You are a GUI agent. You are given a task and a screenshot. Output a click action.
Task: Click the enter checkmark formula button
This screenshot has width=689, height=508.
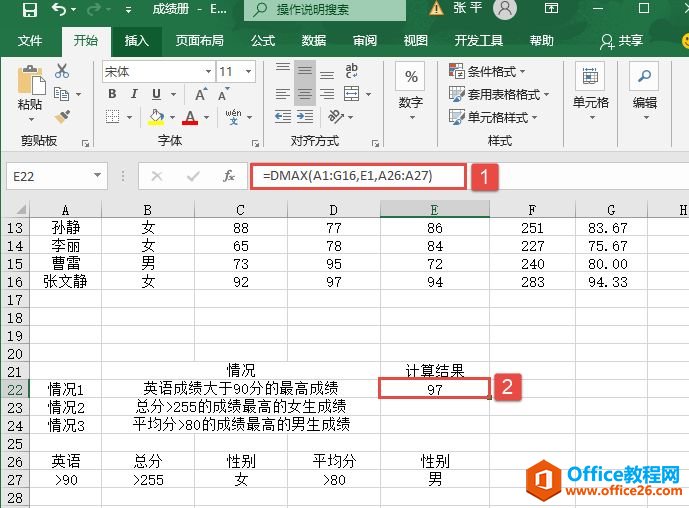click(x=192, y=176)
